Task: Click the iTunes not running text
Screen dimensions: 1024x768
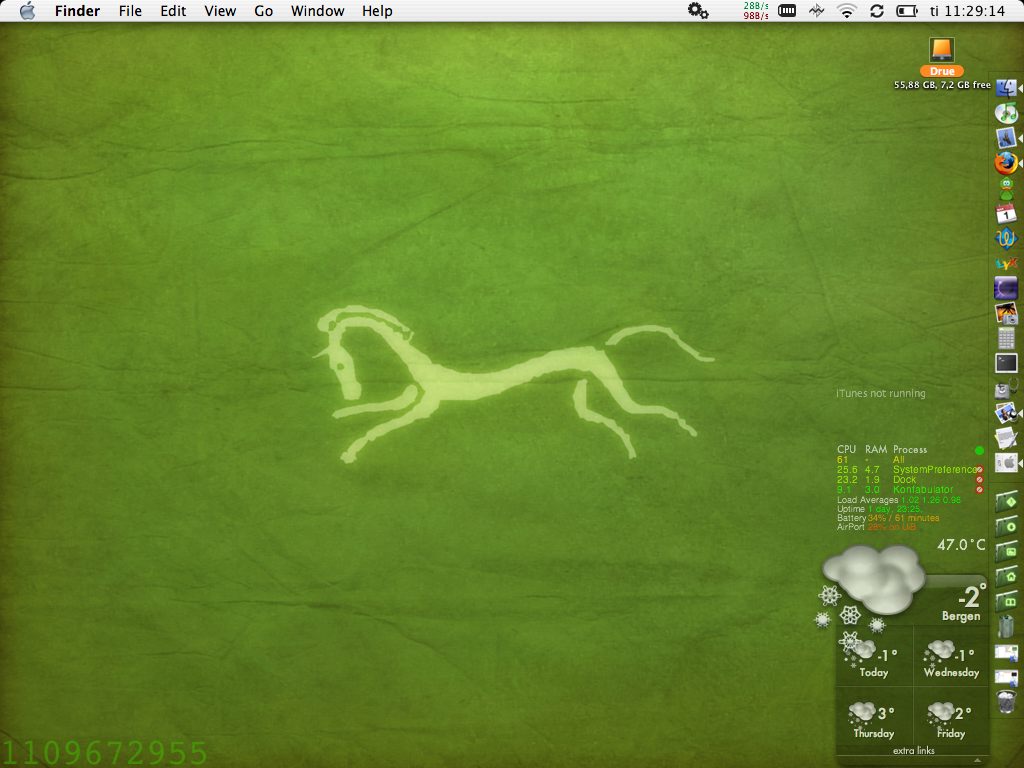Action: click(x=880, y=393)
